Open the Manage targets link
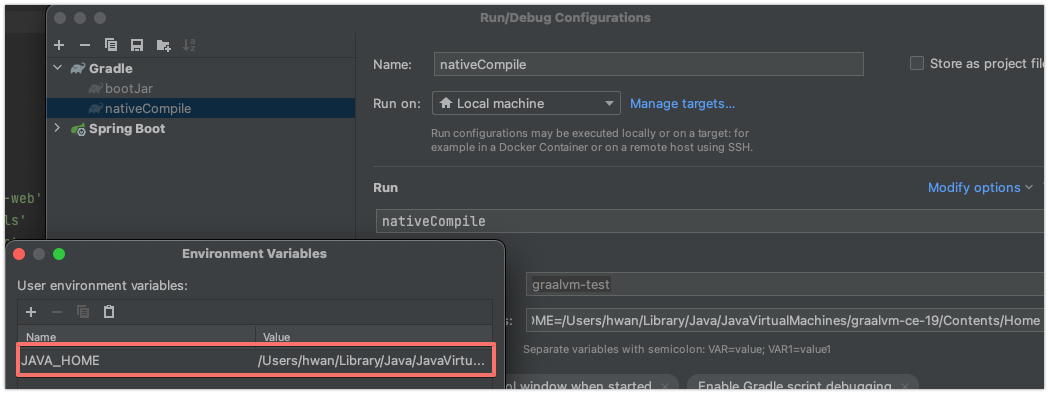 point(682,104)
